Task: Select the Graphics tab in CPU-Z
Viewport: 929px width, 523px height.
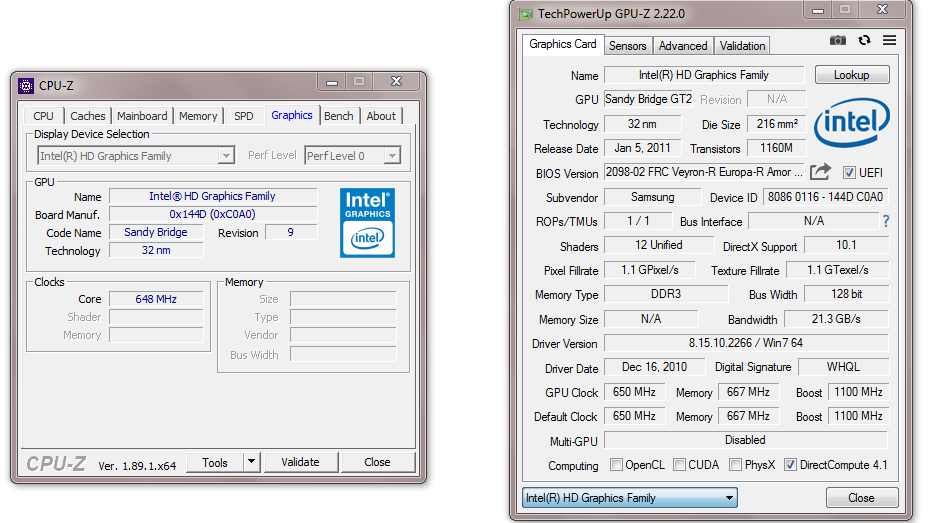Action: click(x=291, y=115)
